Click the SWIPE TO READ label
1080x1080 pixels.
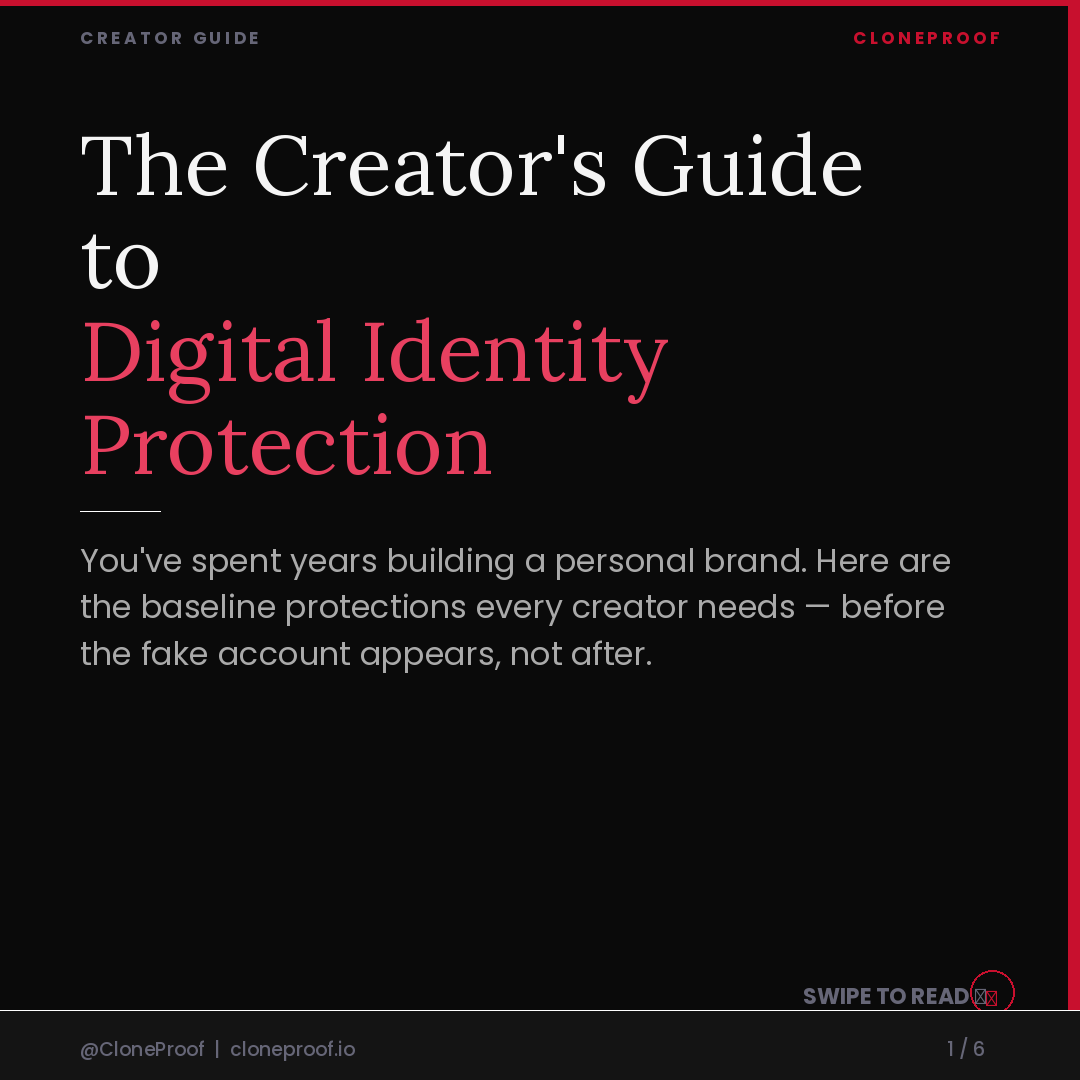click(x=886, y=996)
